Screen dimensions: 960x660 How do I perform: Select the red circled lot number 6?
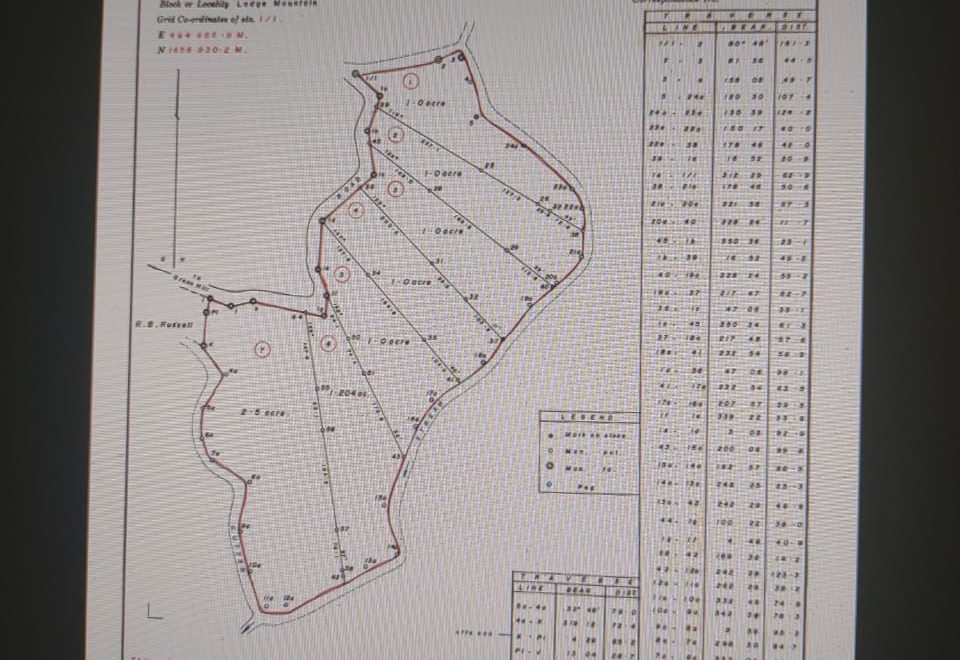coord(328,344)
